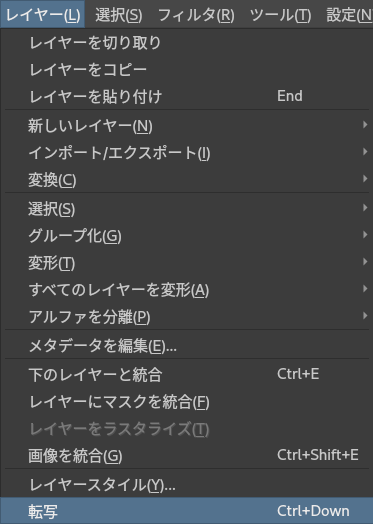Image resolution: width=373 pixels, height=524 pixels.
Task: Open メタデータを編集(E)... dialog
Action: coord(187,346)
